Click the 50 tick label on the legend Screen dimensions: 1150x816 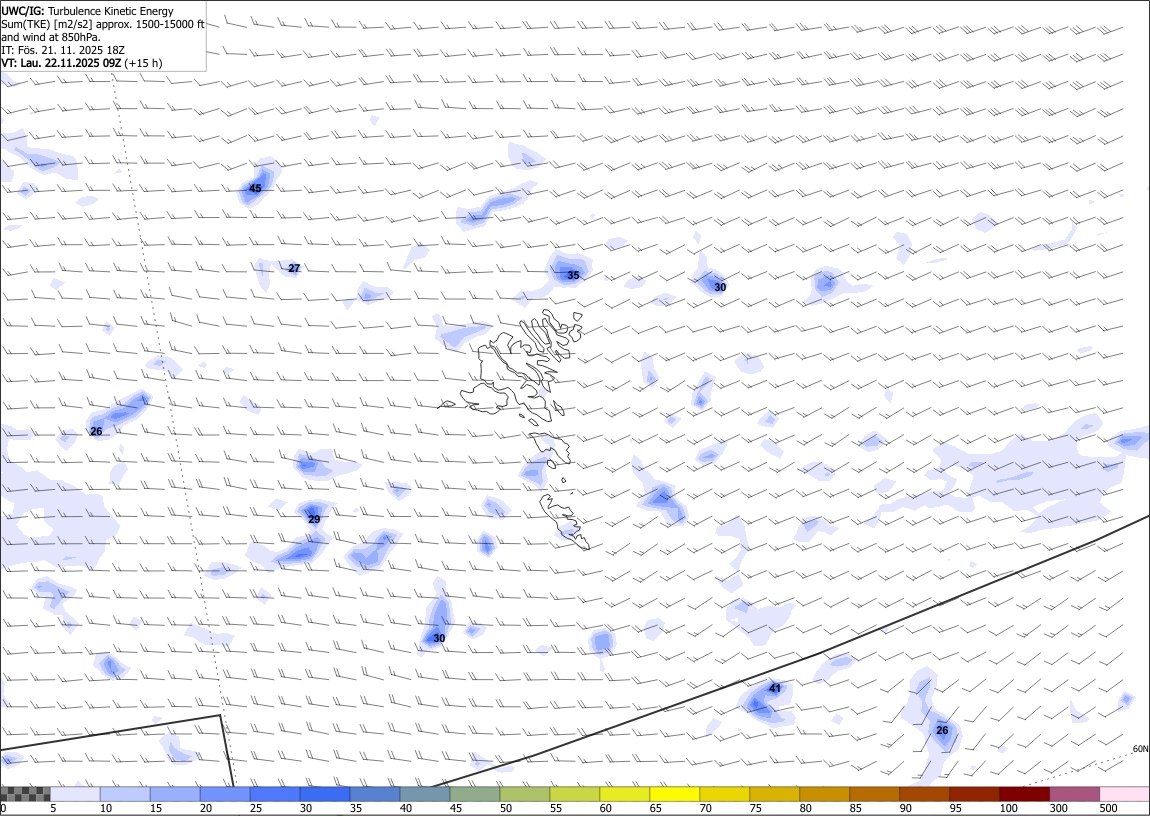pos(506,808)
